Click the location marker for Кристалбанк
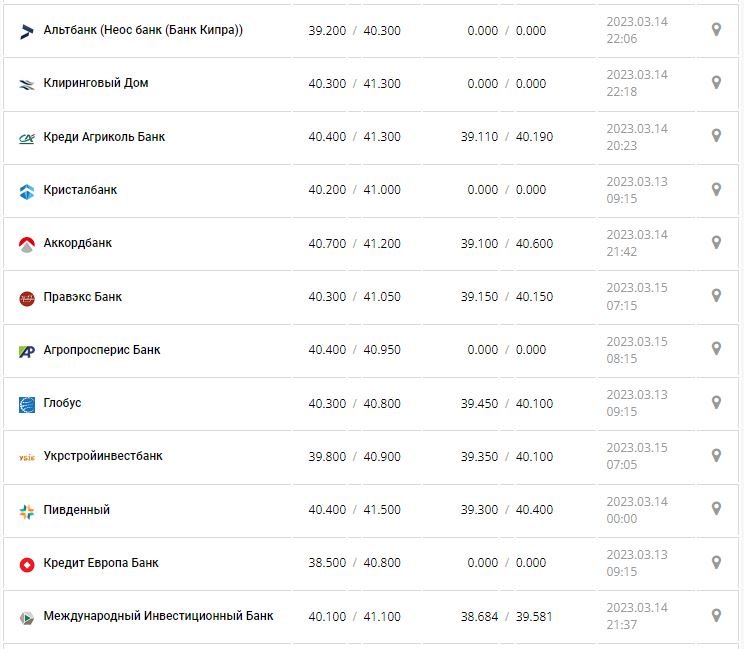The height and width of the screenshot is (649, 744). [x=716, y=189]
